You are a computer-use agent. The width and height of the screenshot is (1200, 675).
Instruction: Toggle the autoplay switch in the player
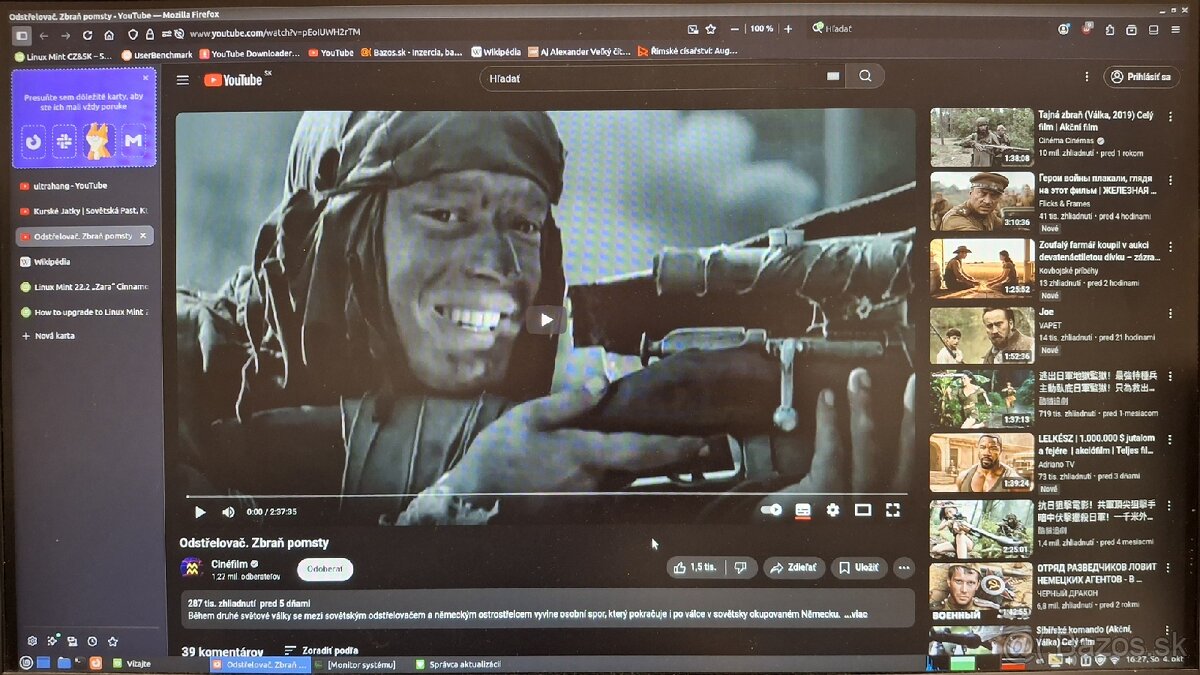coord(771,510)
